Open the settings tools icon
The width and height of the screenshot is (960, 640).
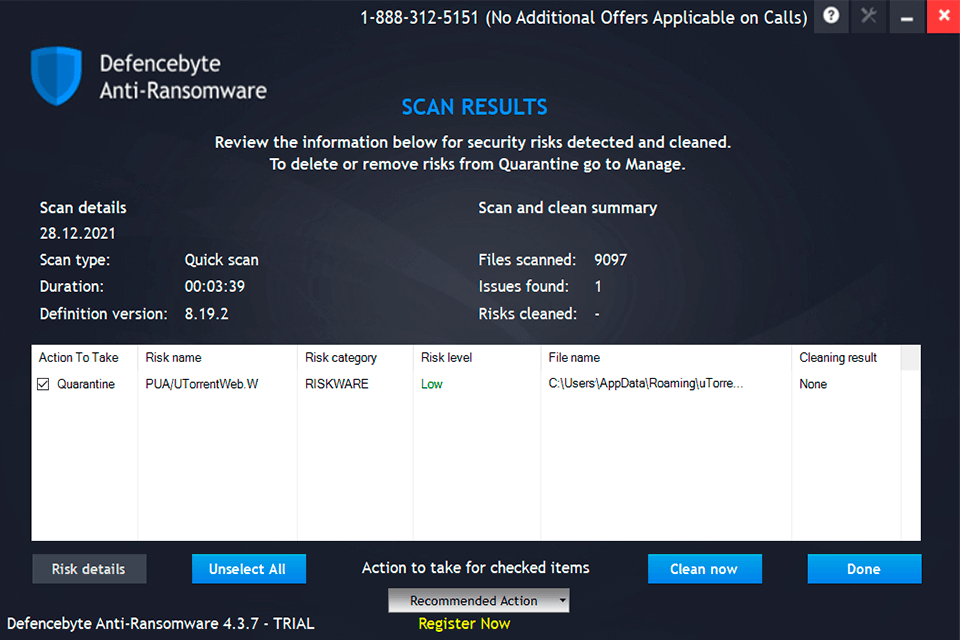pos(868,16)
